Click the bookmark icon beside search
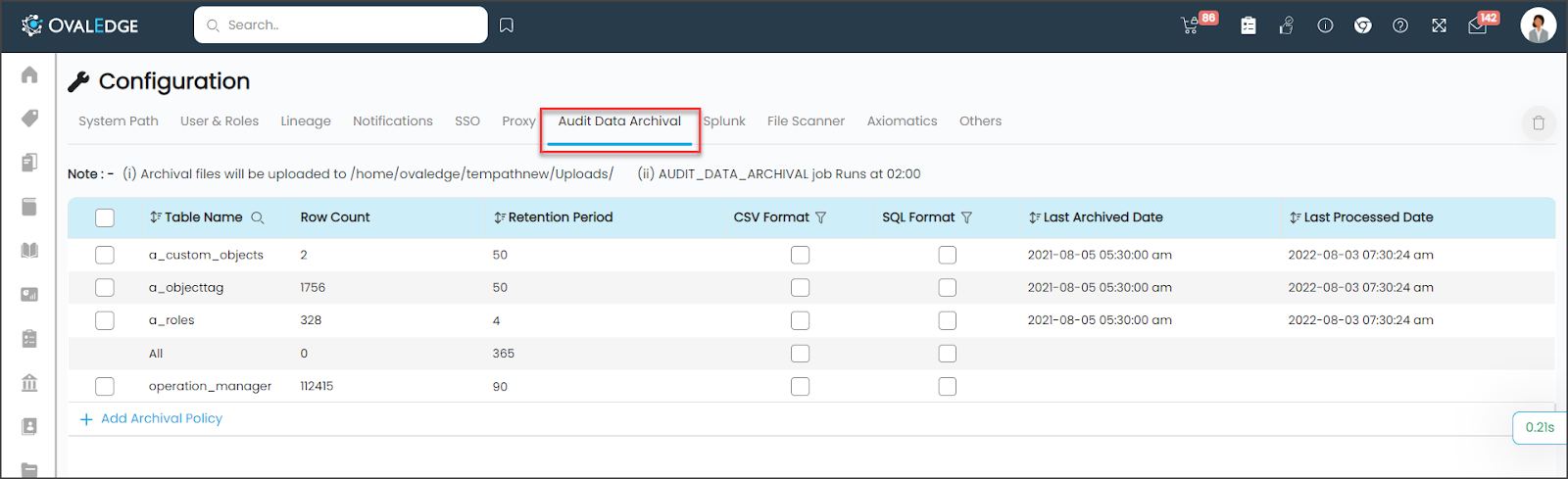1568x479 pixels. (507, 25)
